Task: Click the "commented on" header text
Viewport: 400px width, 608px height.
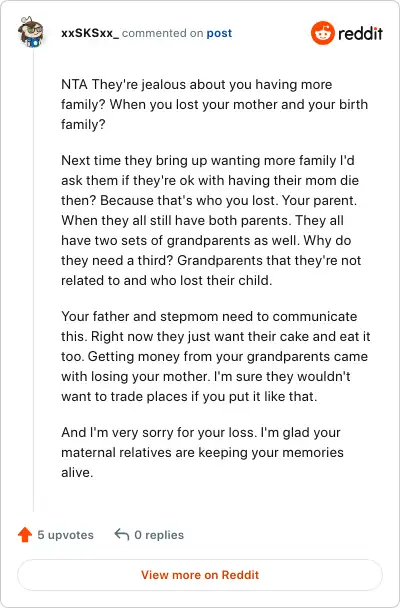Action: (x=163, y=33)
